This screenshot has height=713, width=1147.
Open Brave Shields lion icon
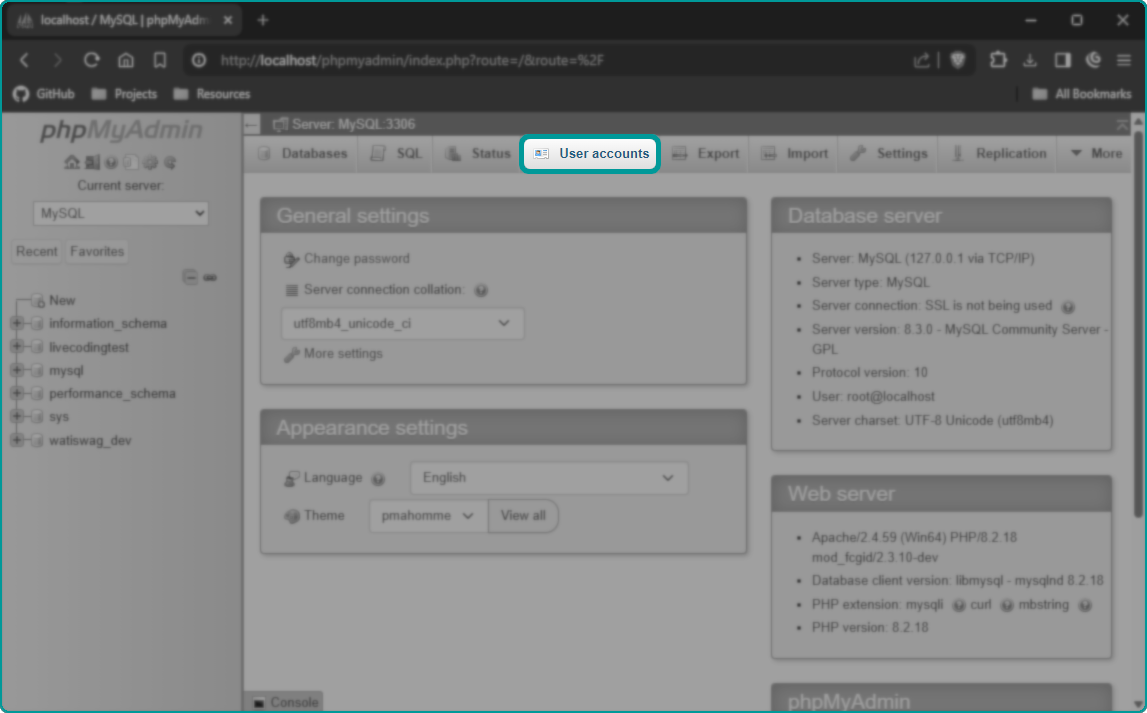pyautogui.click(x=958, y=60)
